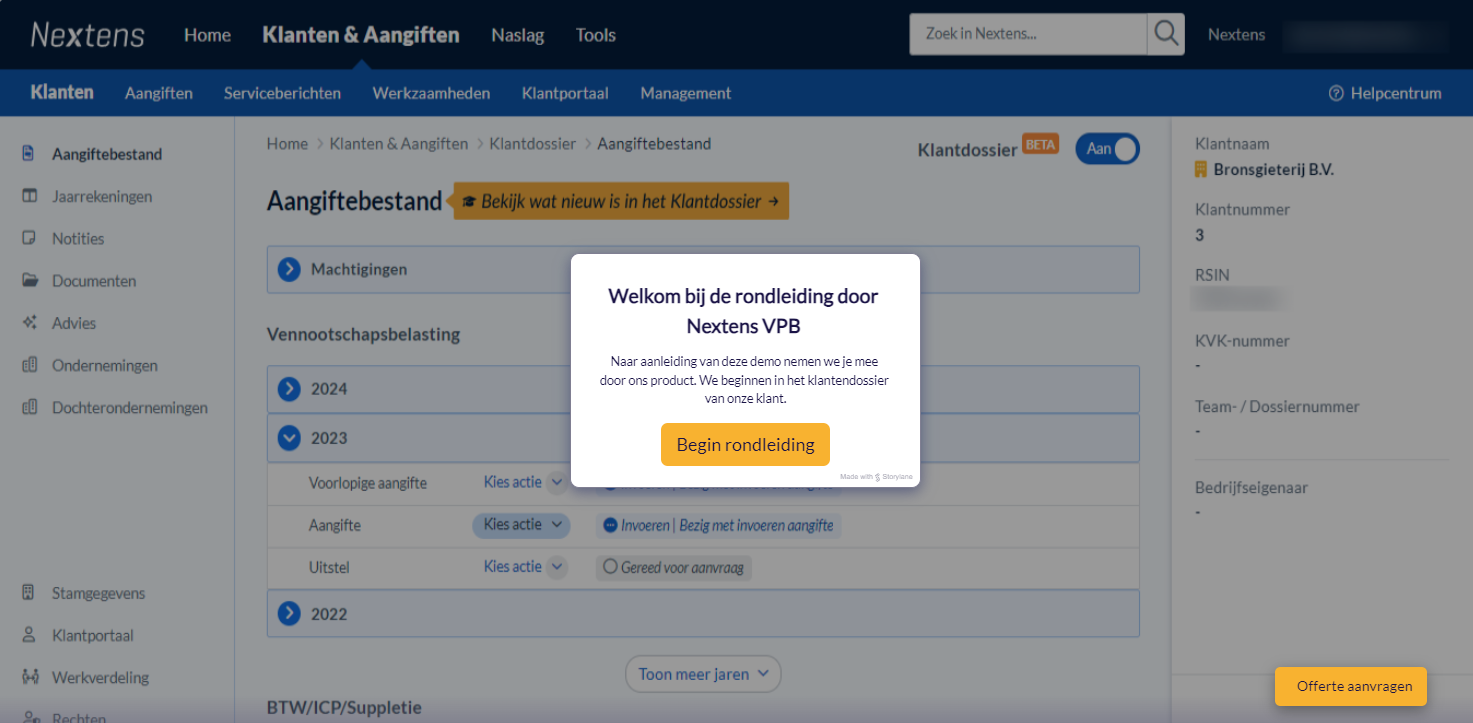Click the Offerte aanvragen button

[1351, 686]
